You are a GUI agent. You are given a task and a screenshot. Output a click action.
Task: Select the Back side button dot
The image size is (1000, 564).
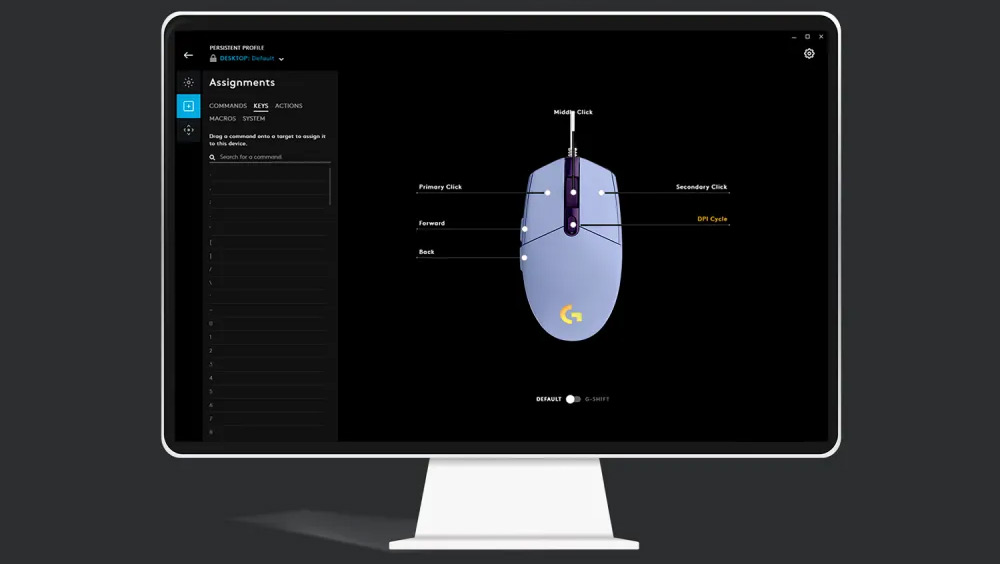pos(524,258)
